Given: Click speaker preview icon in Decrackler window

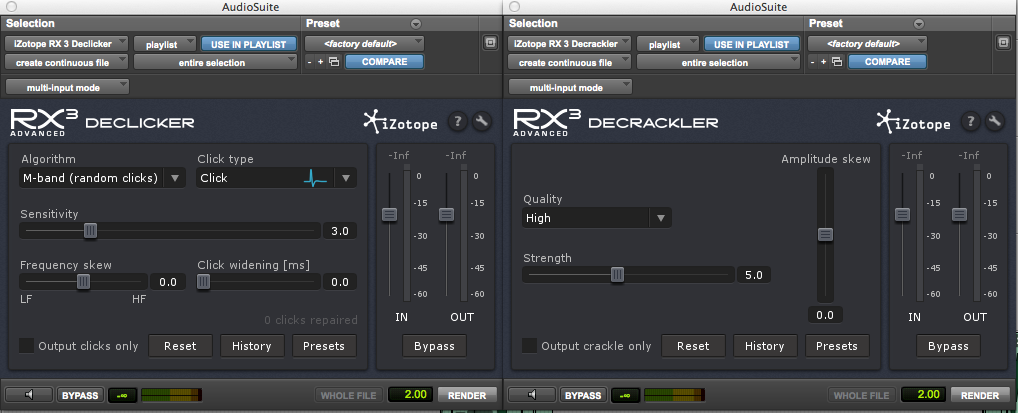Looking at the screenshot, I should click(x=532, y=395).
